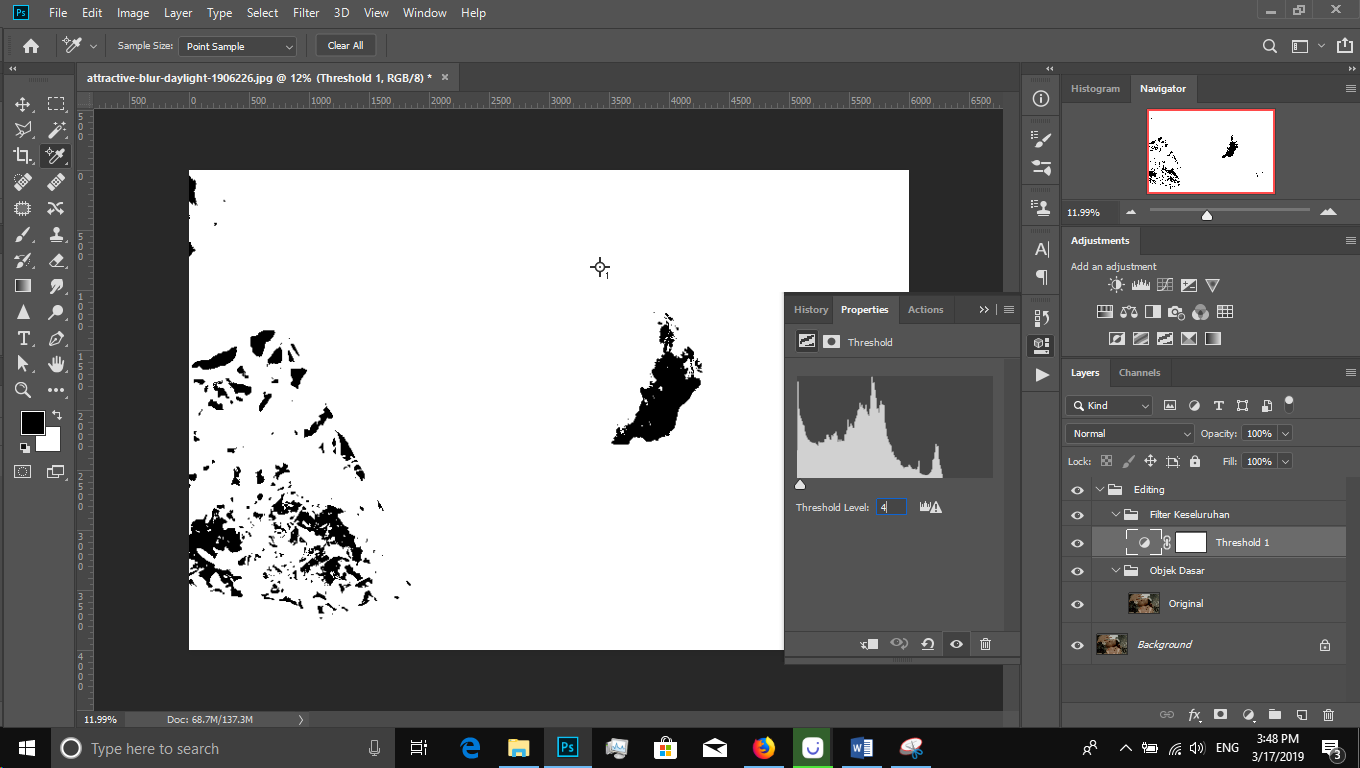Clip the adjustment to the layer below

click(x=869, y=644)
